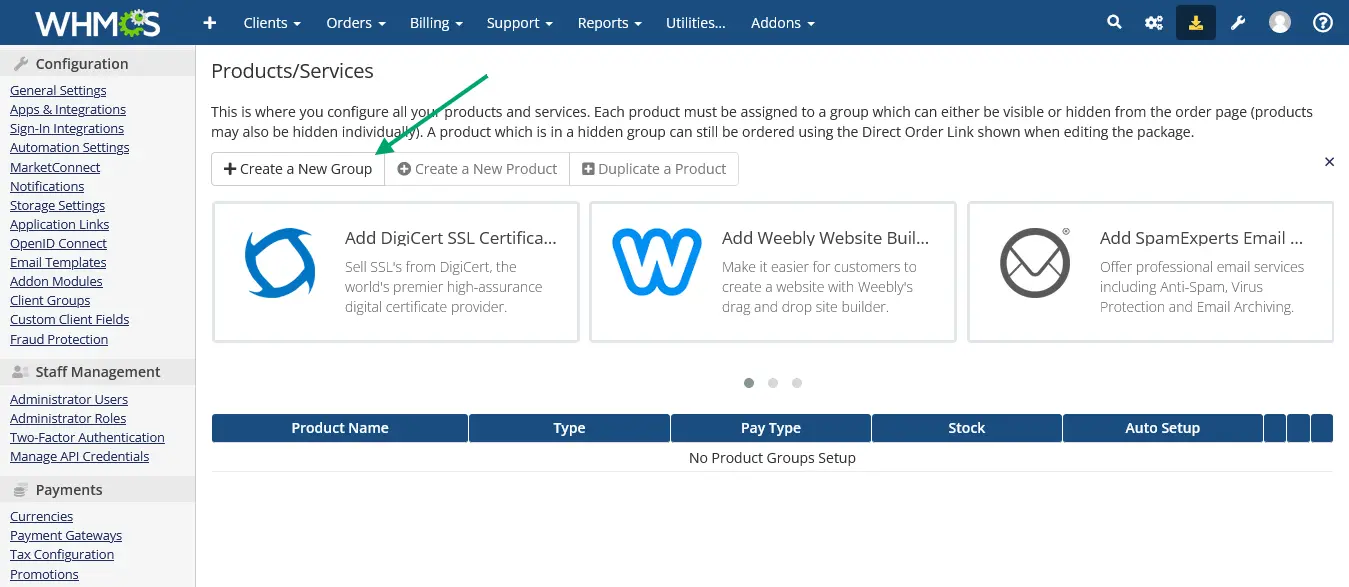The height and width of the screenshot is (587, 1349).
Task: Expand the Billing menu
Action: coord(436,23)
